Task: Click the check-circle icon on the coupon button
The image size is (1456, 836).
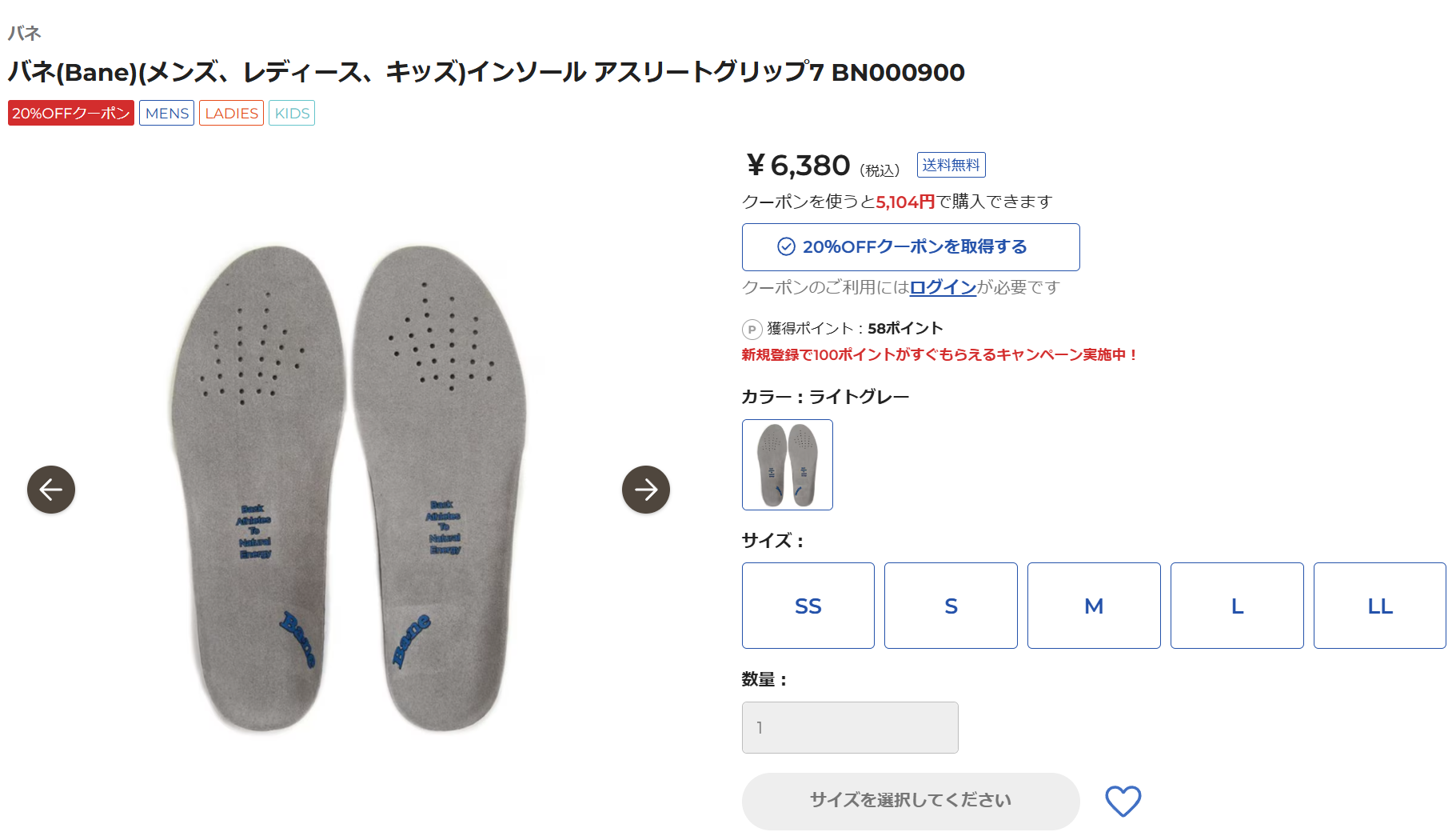Action: pos(786,246)
